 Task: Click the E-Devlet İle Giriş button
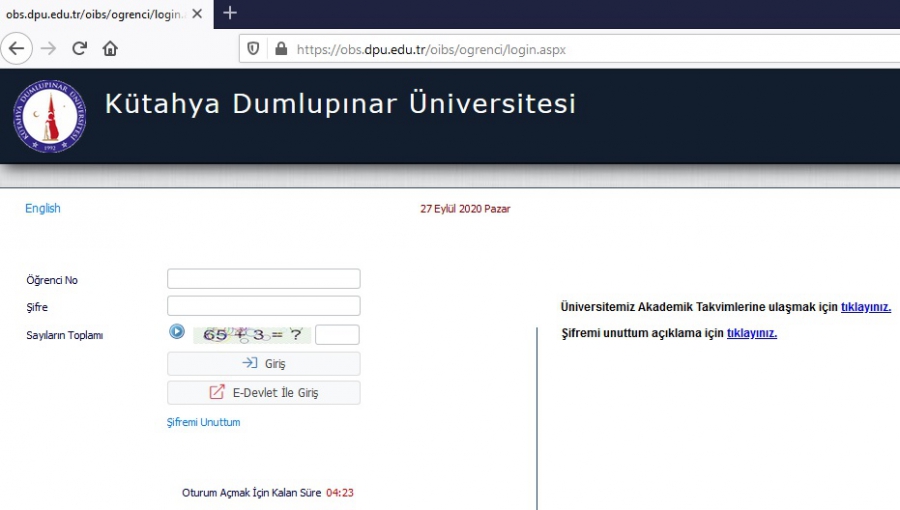click(263, 393)
